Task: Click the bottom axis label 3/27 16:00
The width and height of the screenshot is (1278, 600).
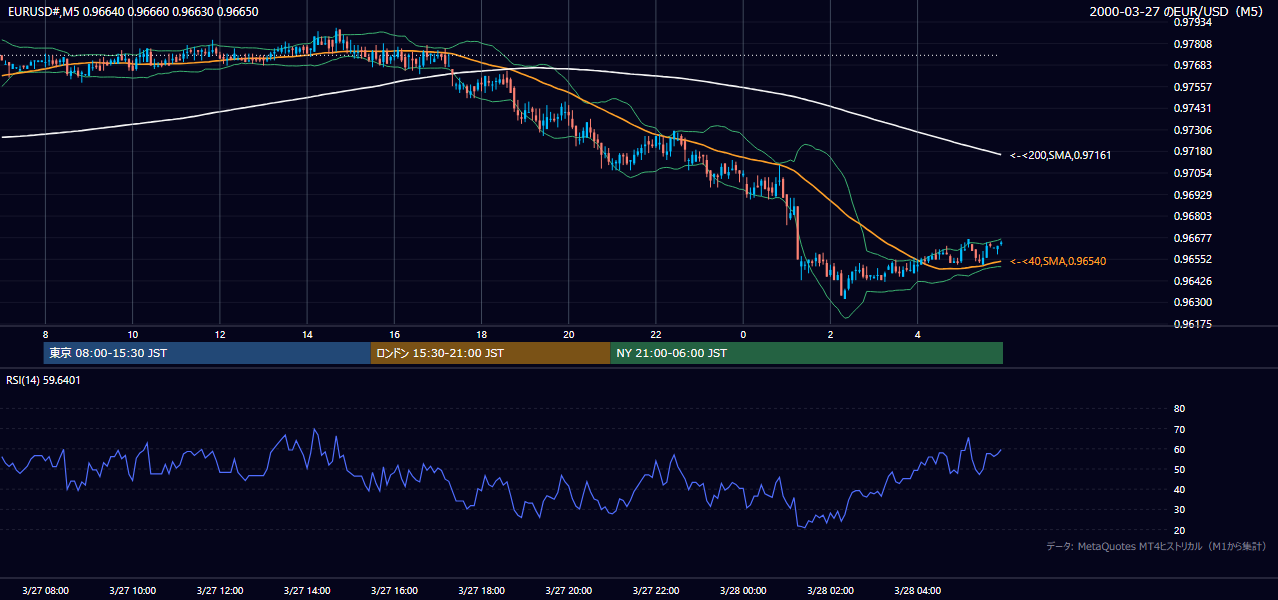Action: click(394, 590)
